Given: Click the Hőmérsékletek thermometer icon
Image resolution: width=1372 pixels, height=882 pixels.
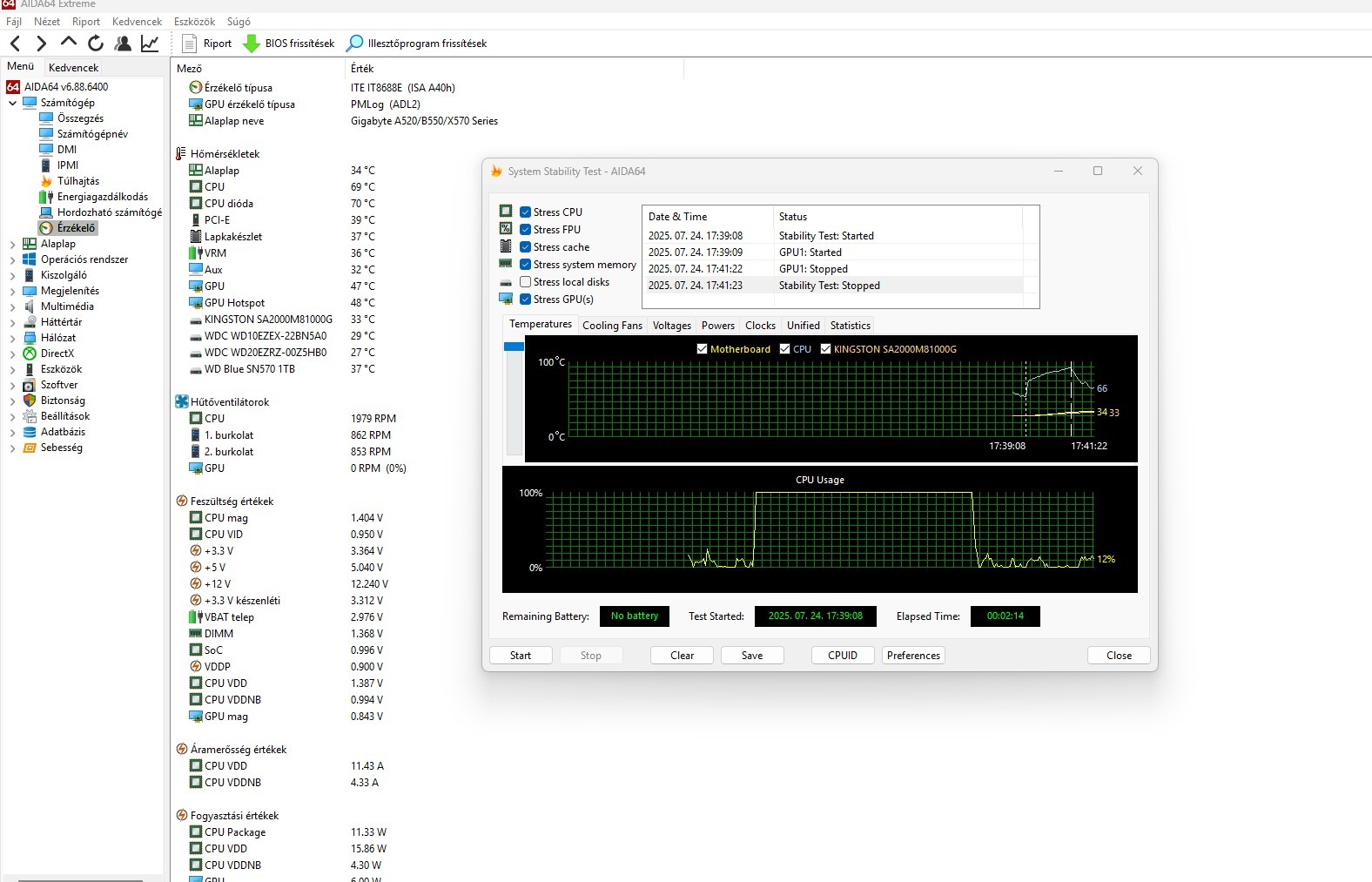Looking at the screenshot, I should click(181, 154).
